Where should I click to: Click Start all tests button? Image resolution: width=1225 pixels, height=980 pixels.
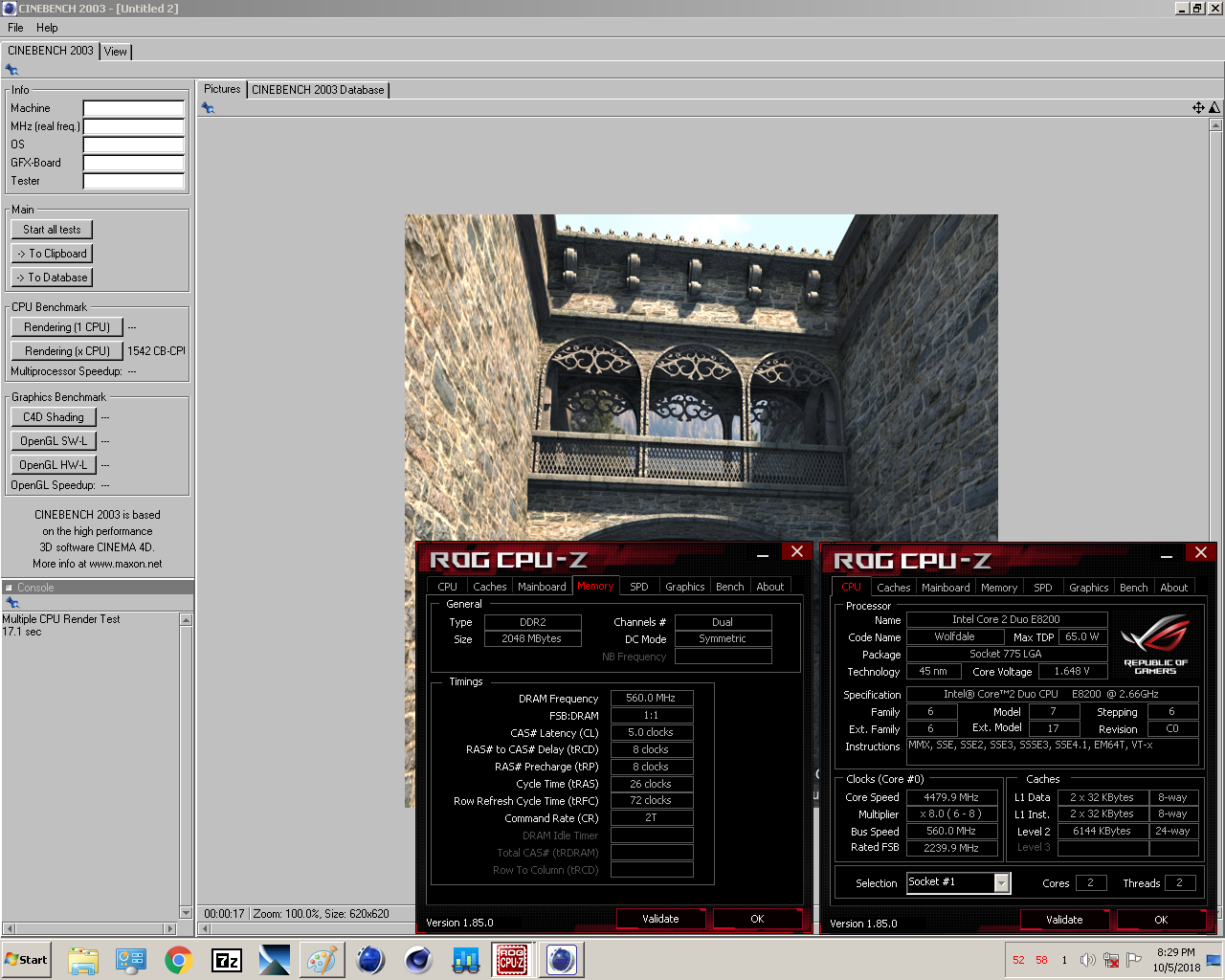(x=52, y=230)
